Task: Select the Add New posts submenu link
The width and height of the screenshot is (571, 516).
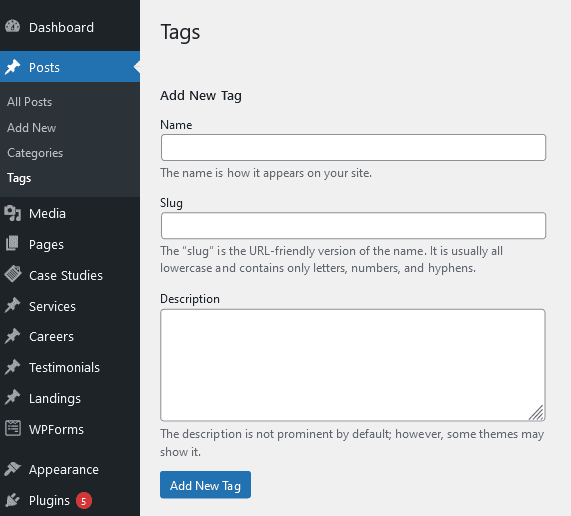Action: click(x=31, y=128)
